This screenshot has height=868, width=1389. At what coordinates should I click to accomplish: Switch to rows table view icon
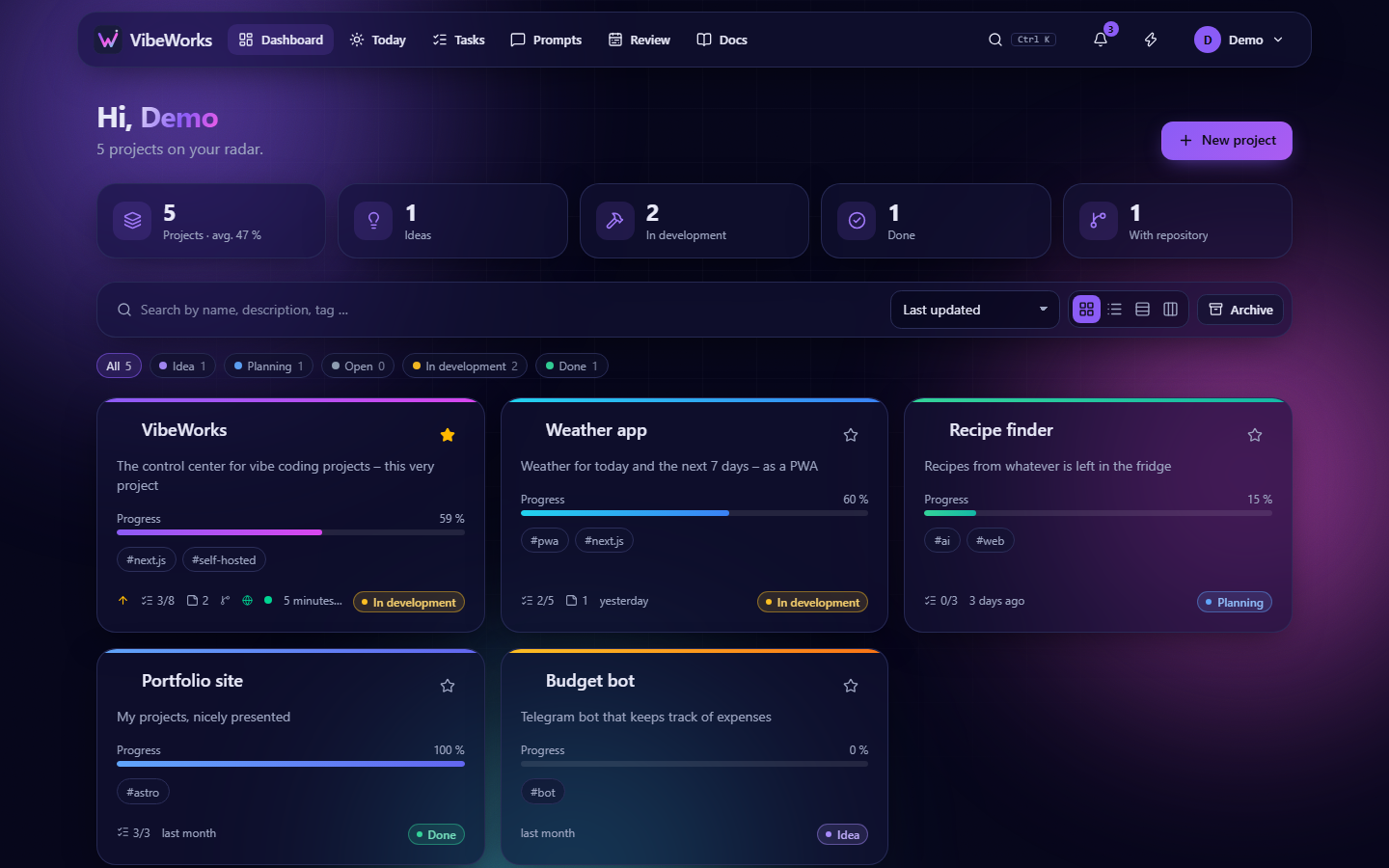[1143, 310]
